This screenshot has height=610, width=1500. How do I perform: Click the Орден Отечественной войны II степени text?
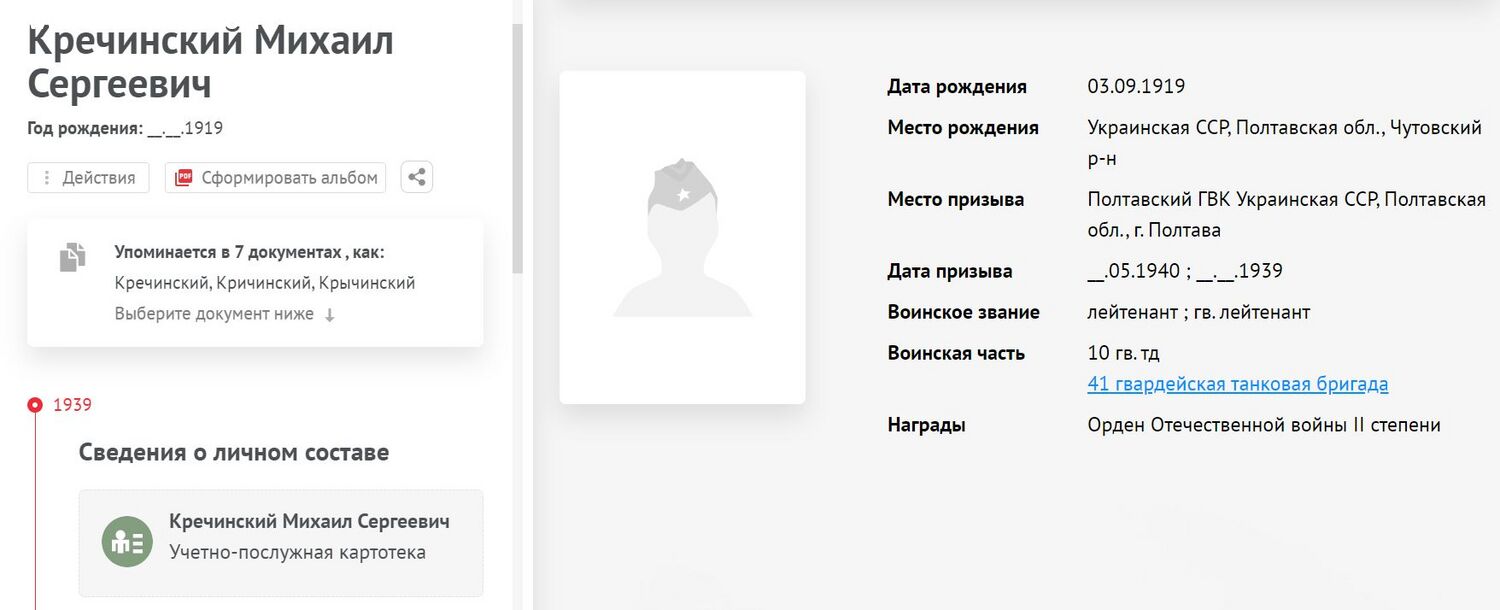pyautogui.click(x=1263, y=425)
